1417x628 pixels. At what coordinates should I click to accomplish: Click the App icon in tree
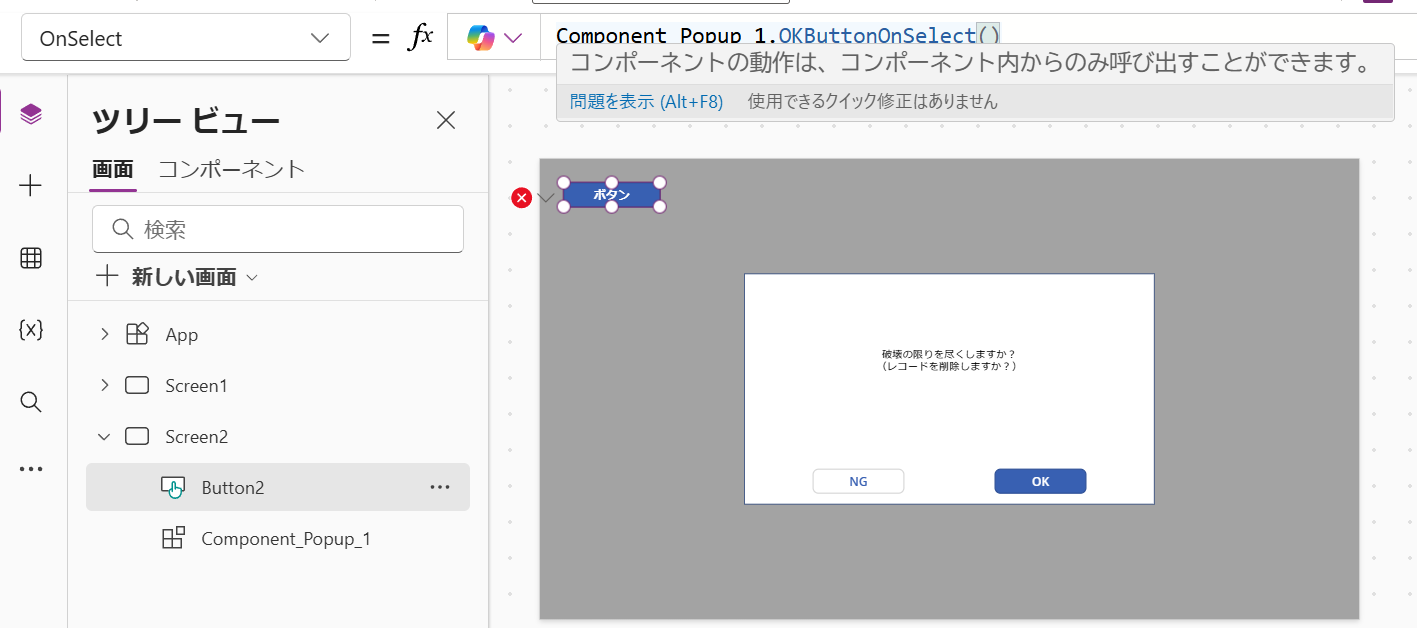pyautogui.click(x=137, y=335)
